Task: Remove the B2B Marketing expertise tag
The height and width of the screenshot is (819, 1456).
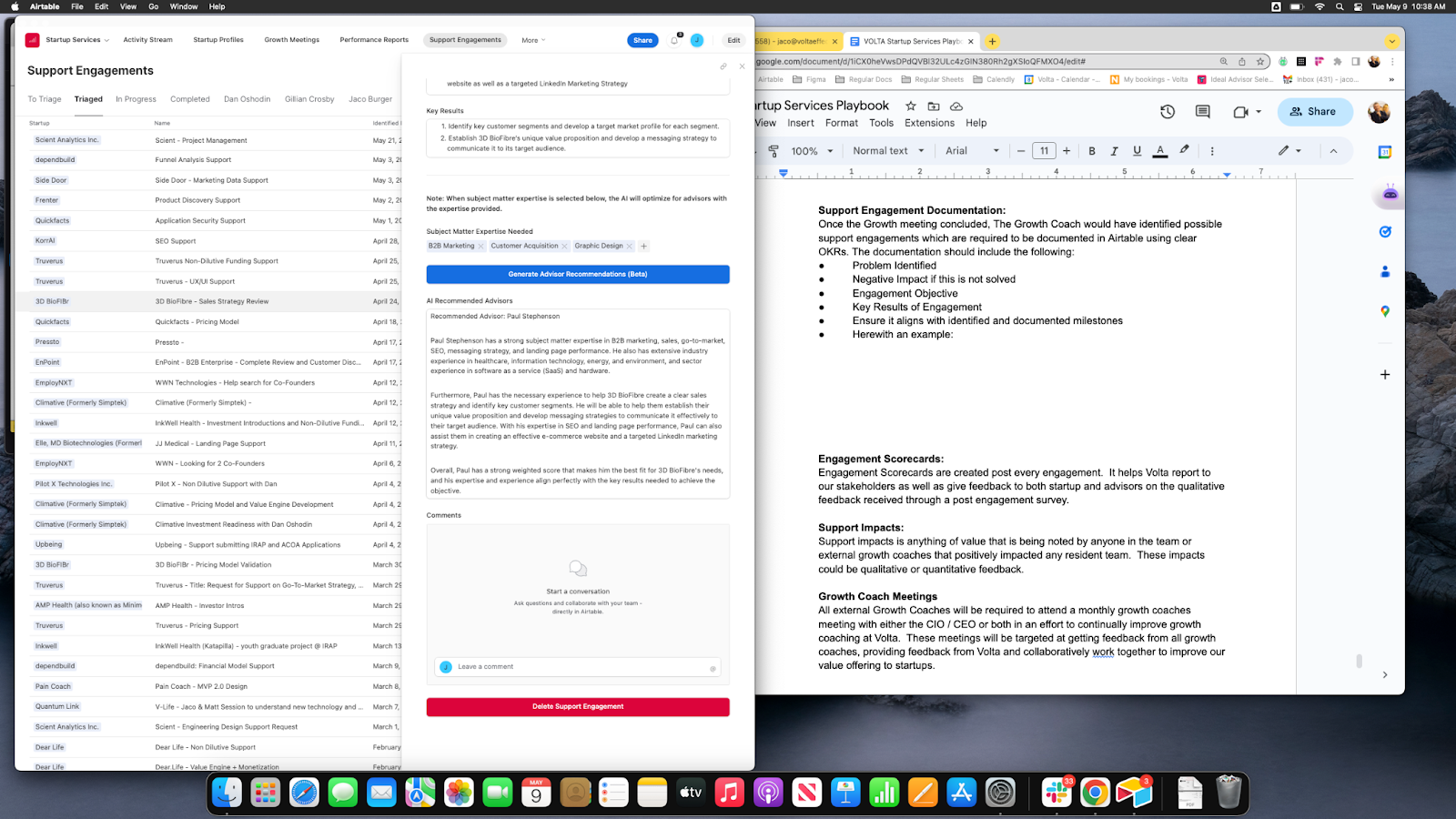Action: coord(480,246)
